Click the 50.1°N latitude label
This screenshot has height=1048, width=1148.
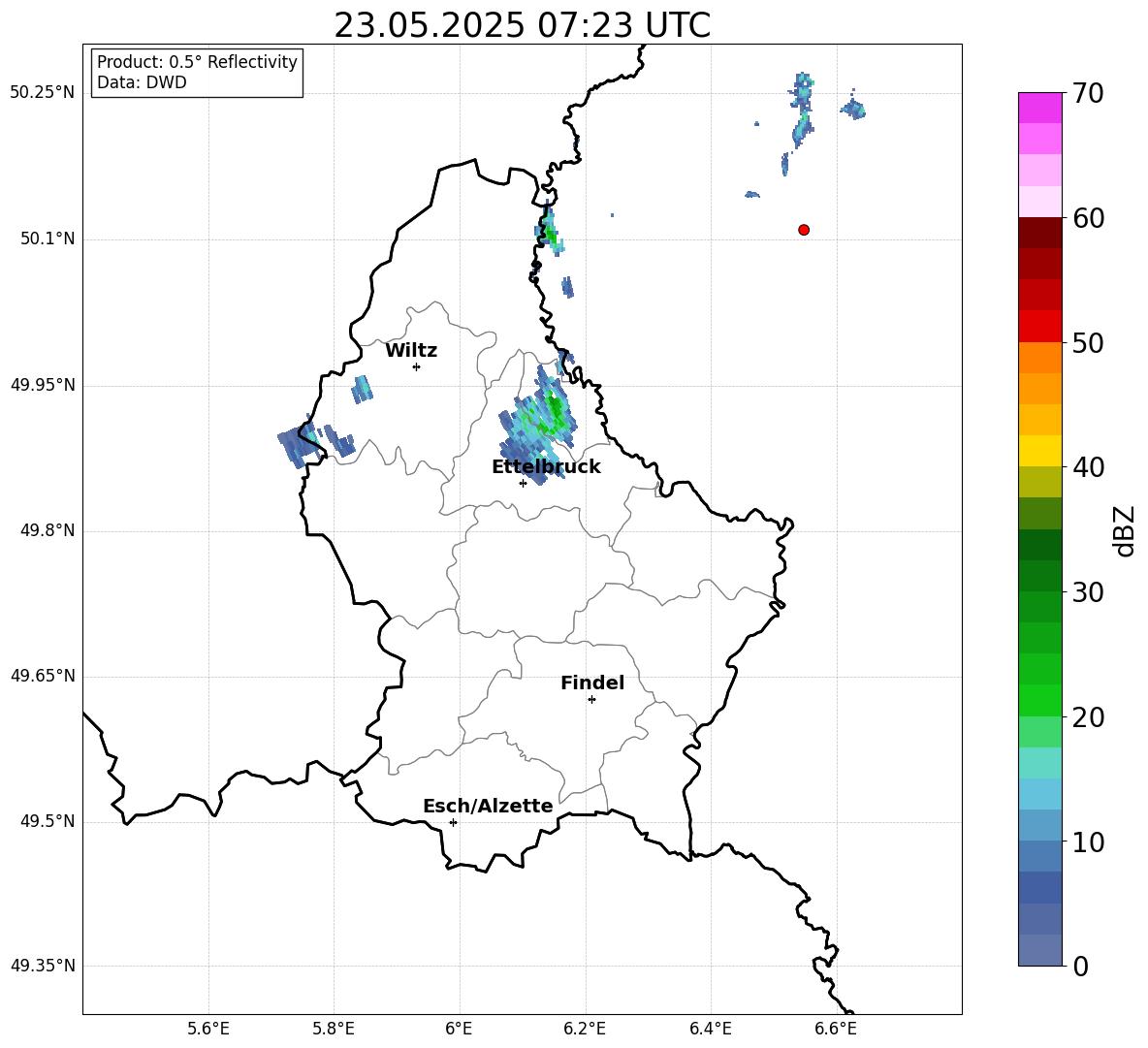point(48,239)
